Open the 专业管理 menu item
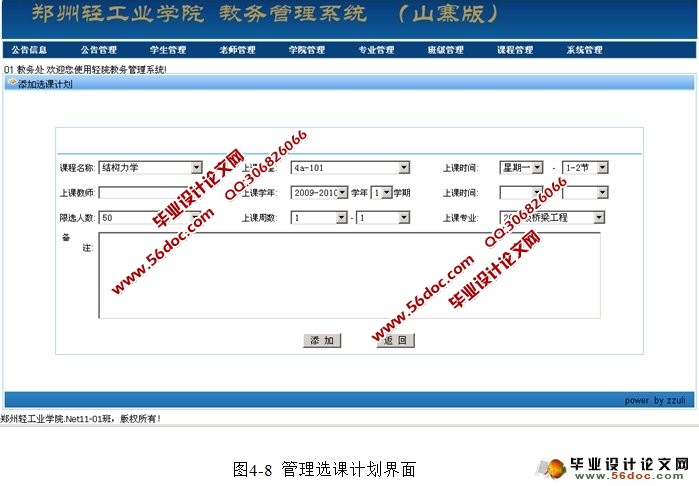Screen dimensions: 699x486 point(376,50)
